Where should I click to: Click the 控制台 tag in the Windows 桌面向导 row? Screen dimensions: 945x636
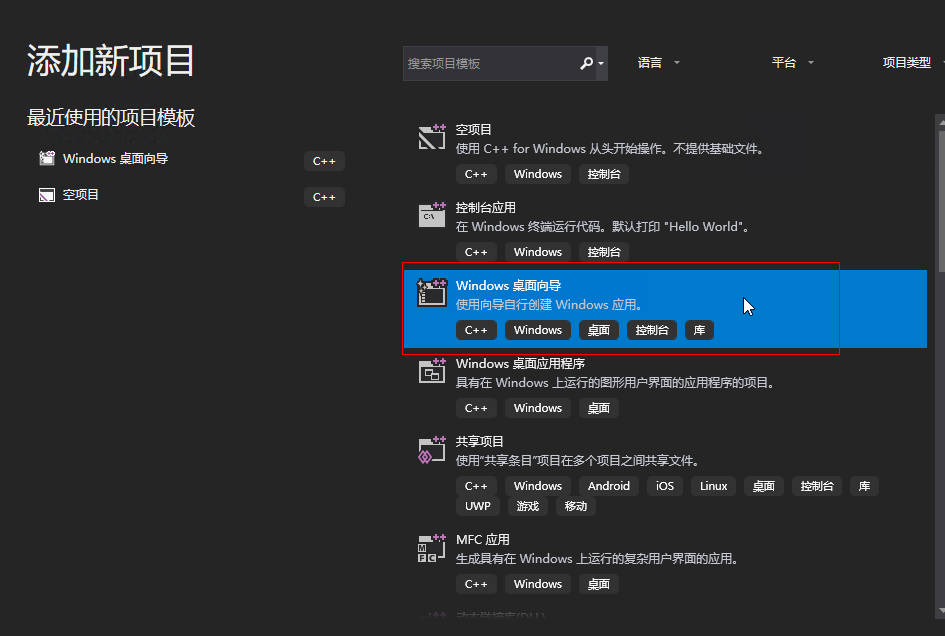pos(651,330)
